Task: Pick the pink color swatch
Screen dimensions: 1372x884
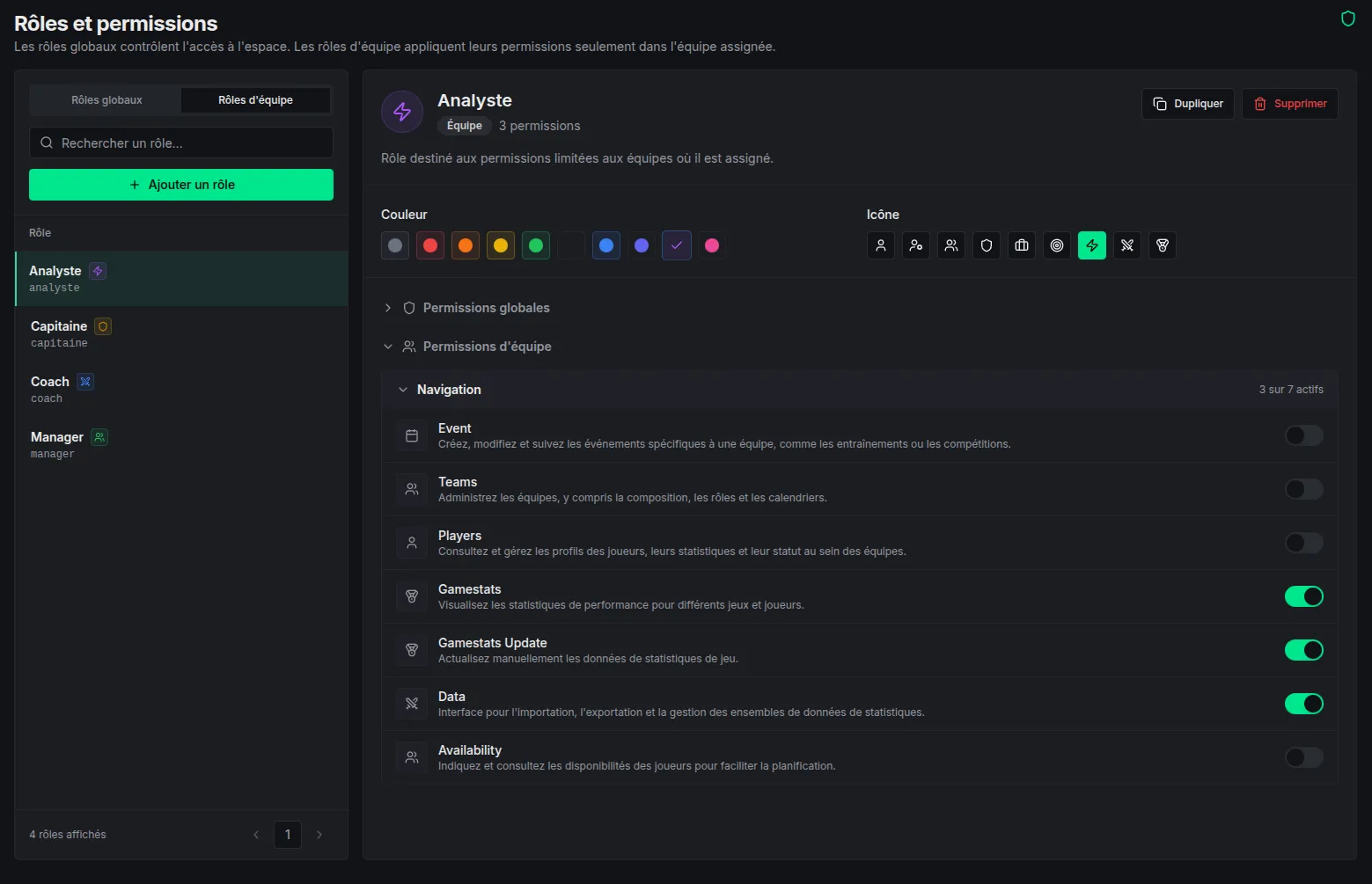Action: [712, 245]
